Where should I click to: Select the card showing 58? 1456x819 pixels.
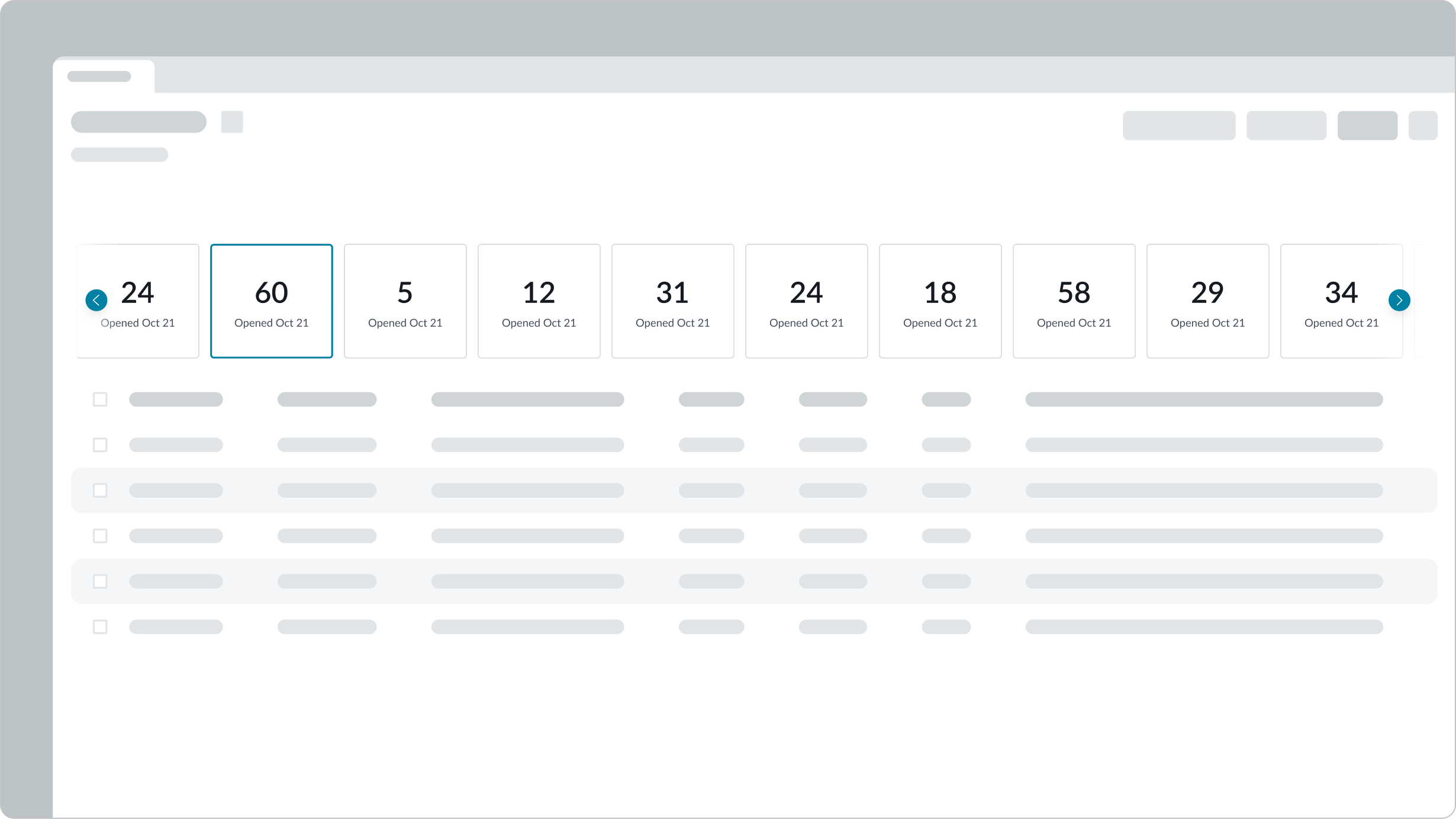tap(1074, 301)
